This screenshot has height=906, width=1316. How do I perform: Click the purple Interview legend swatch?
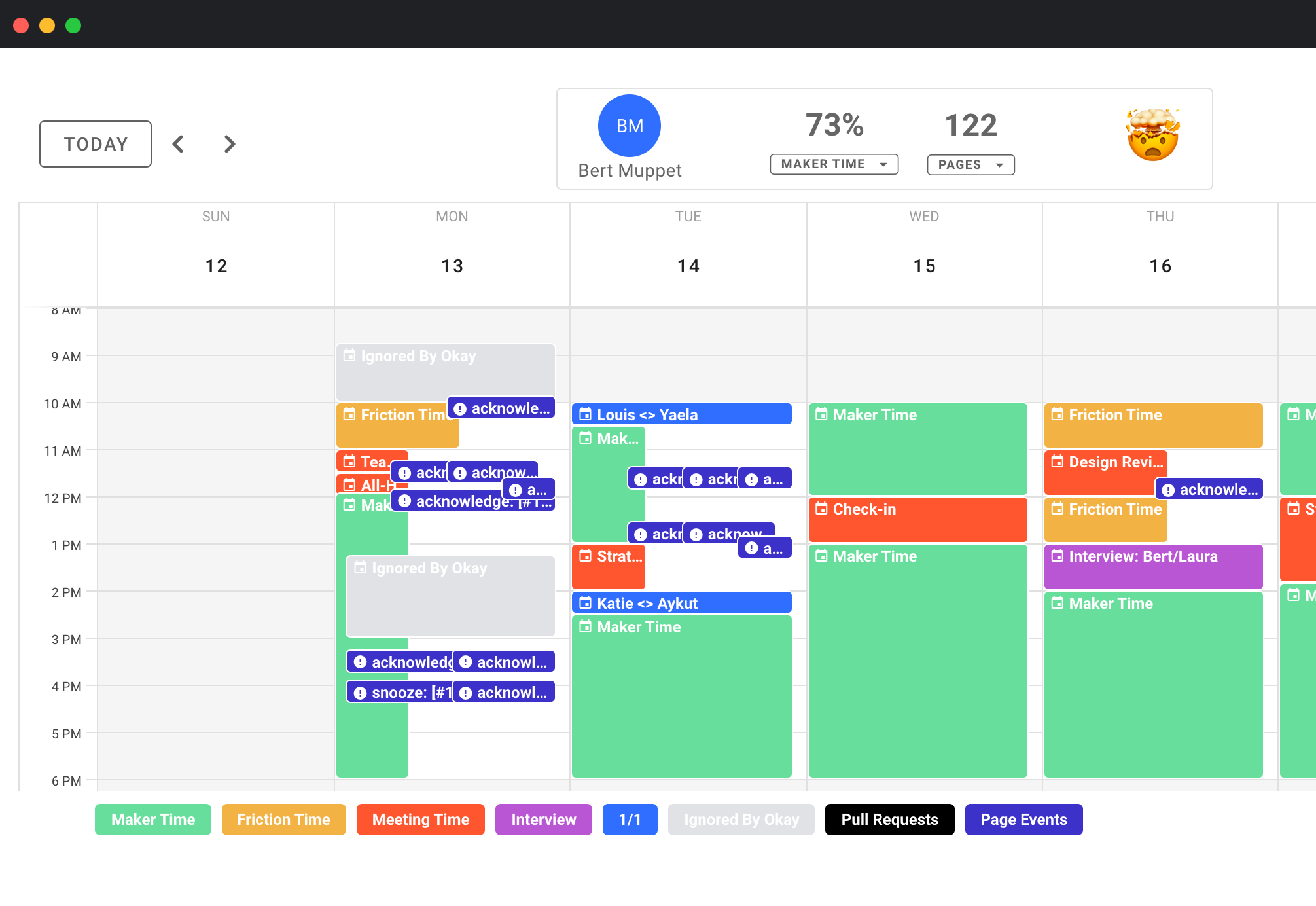(543, 820)
